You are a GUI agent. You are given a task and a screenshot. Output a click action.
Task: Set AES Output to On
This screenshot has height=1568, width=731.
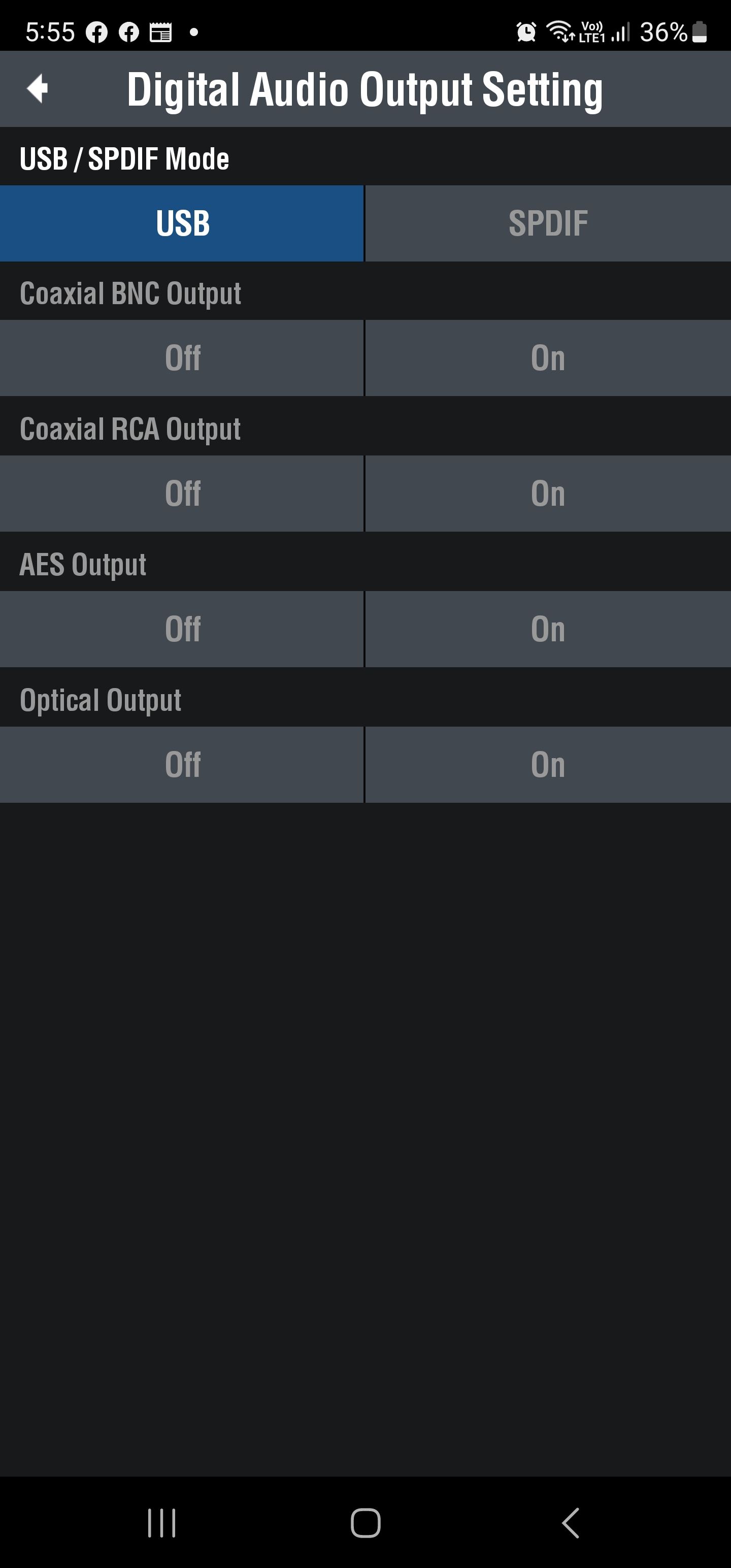548,629
